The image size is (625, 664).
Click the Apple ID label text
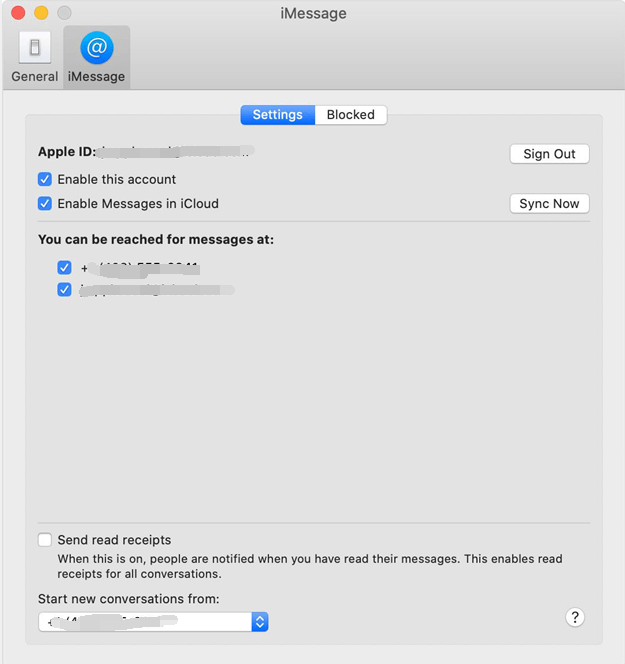(67, 152)
